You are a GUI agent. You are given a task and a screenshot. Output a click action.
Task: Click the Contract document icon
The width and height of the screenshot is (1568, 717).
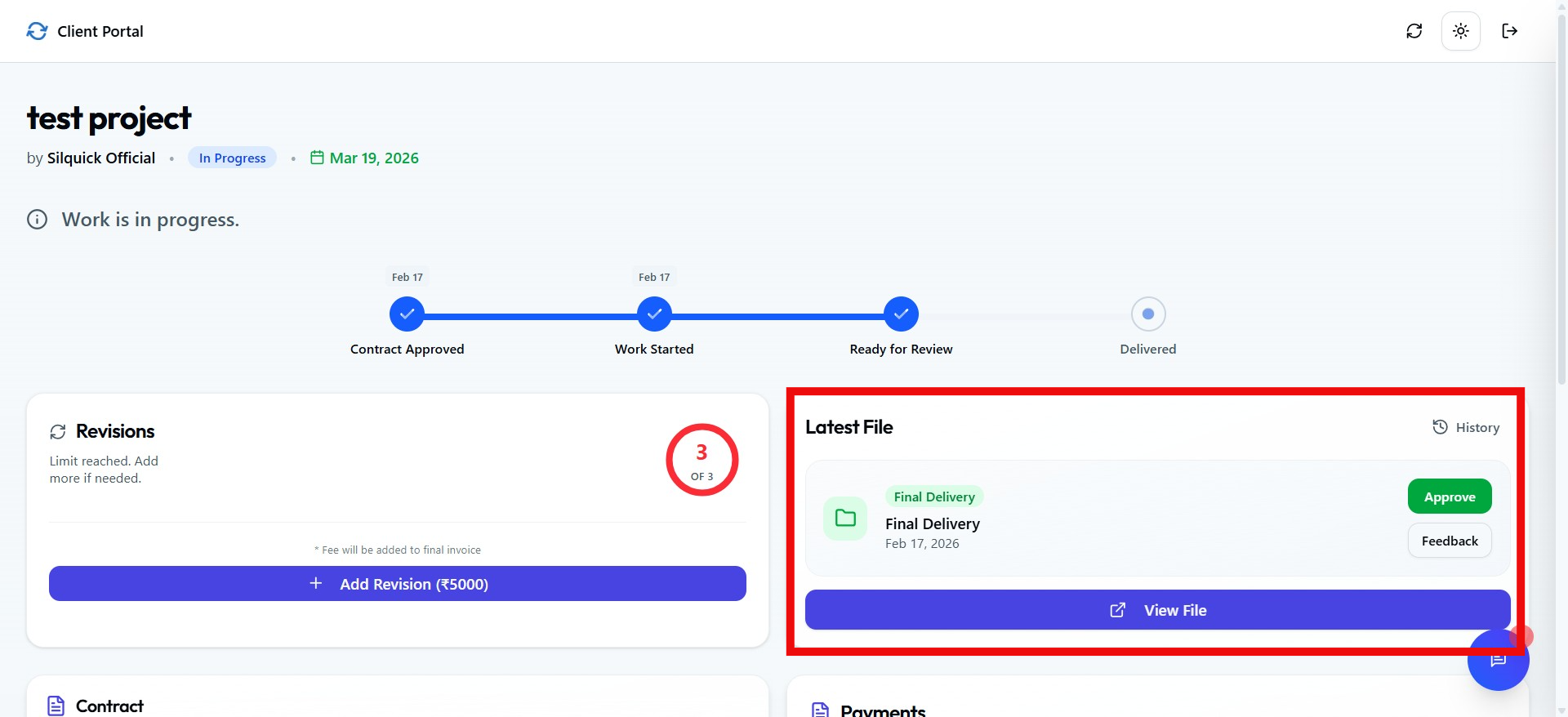56,706
